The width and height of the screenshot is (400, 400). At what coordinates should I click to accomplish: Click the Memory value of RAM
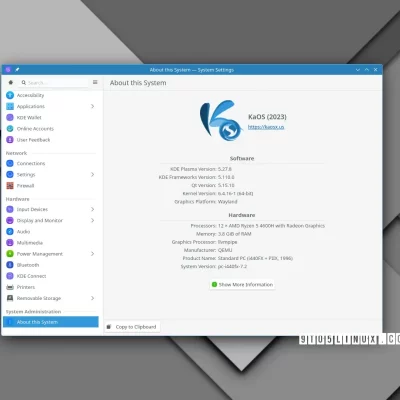(235, 234)
